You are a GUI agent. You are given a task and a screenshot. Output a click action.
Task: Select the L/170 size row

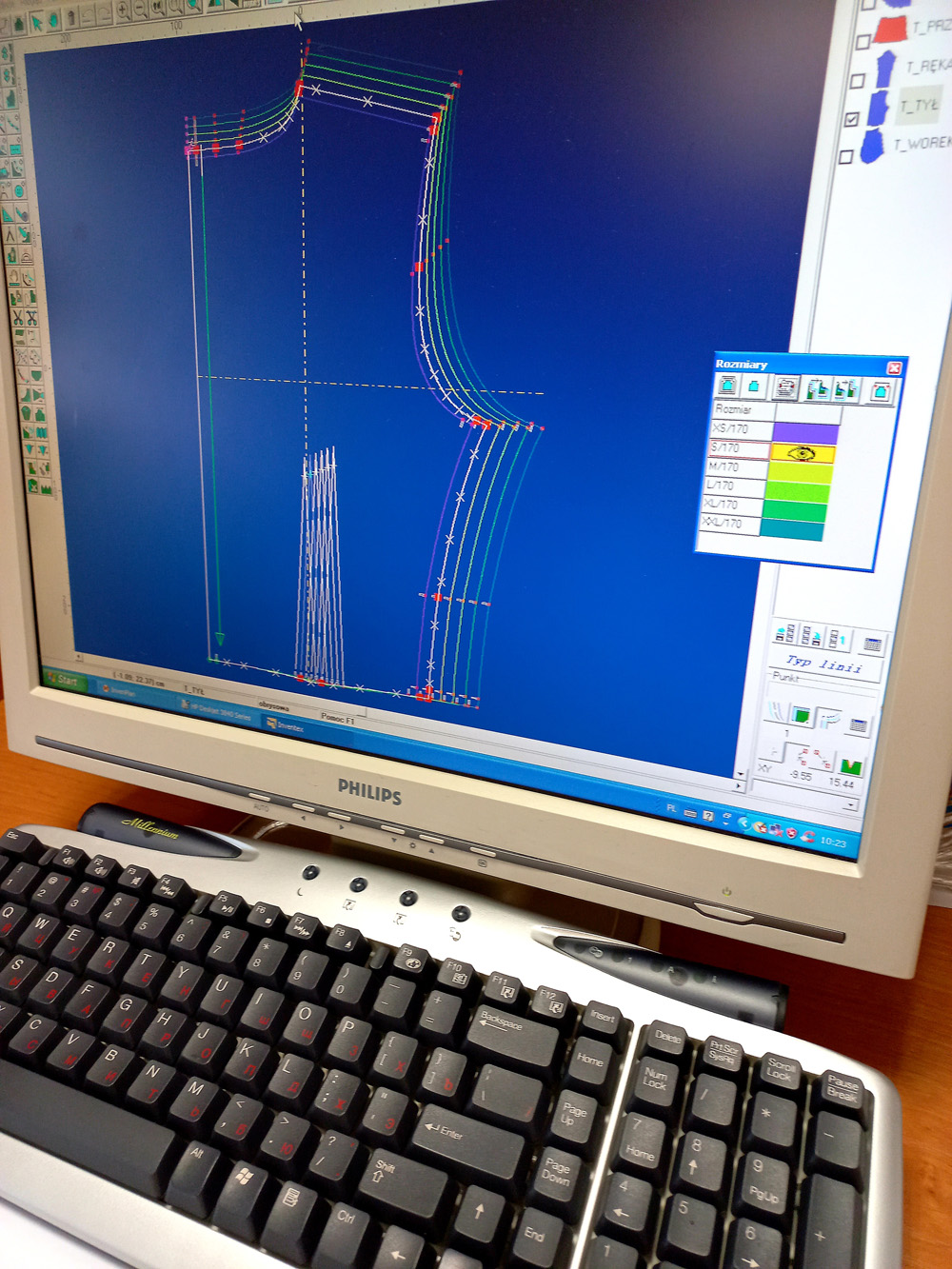tap(735, 486)
